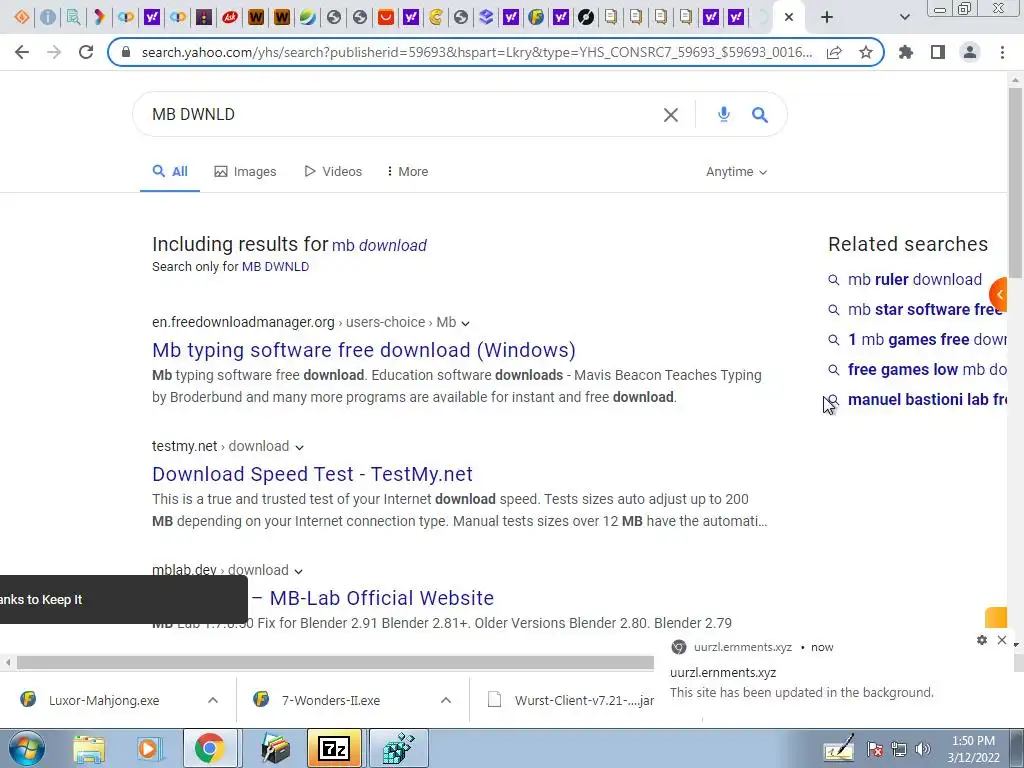Open downloaded Luxor-Mahjong.exe file
1024x768 pixels.
pyautogui.click(x=103, y=700)
